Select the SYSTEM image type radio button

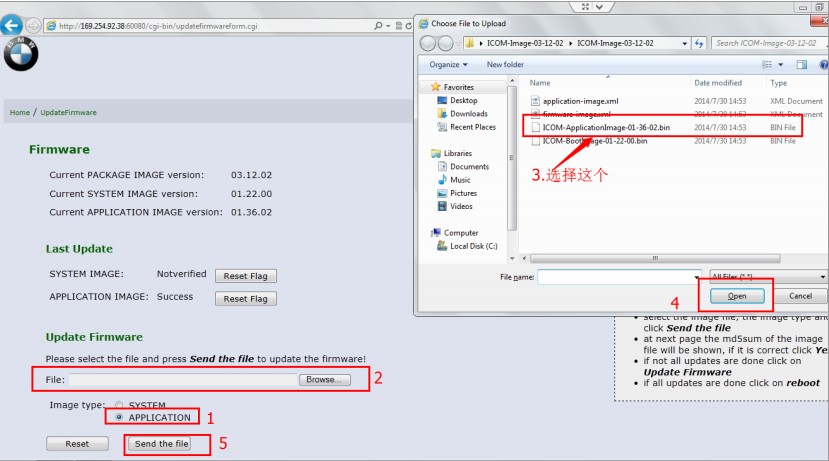click(119, 405)
